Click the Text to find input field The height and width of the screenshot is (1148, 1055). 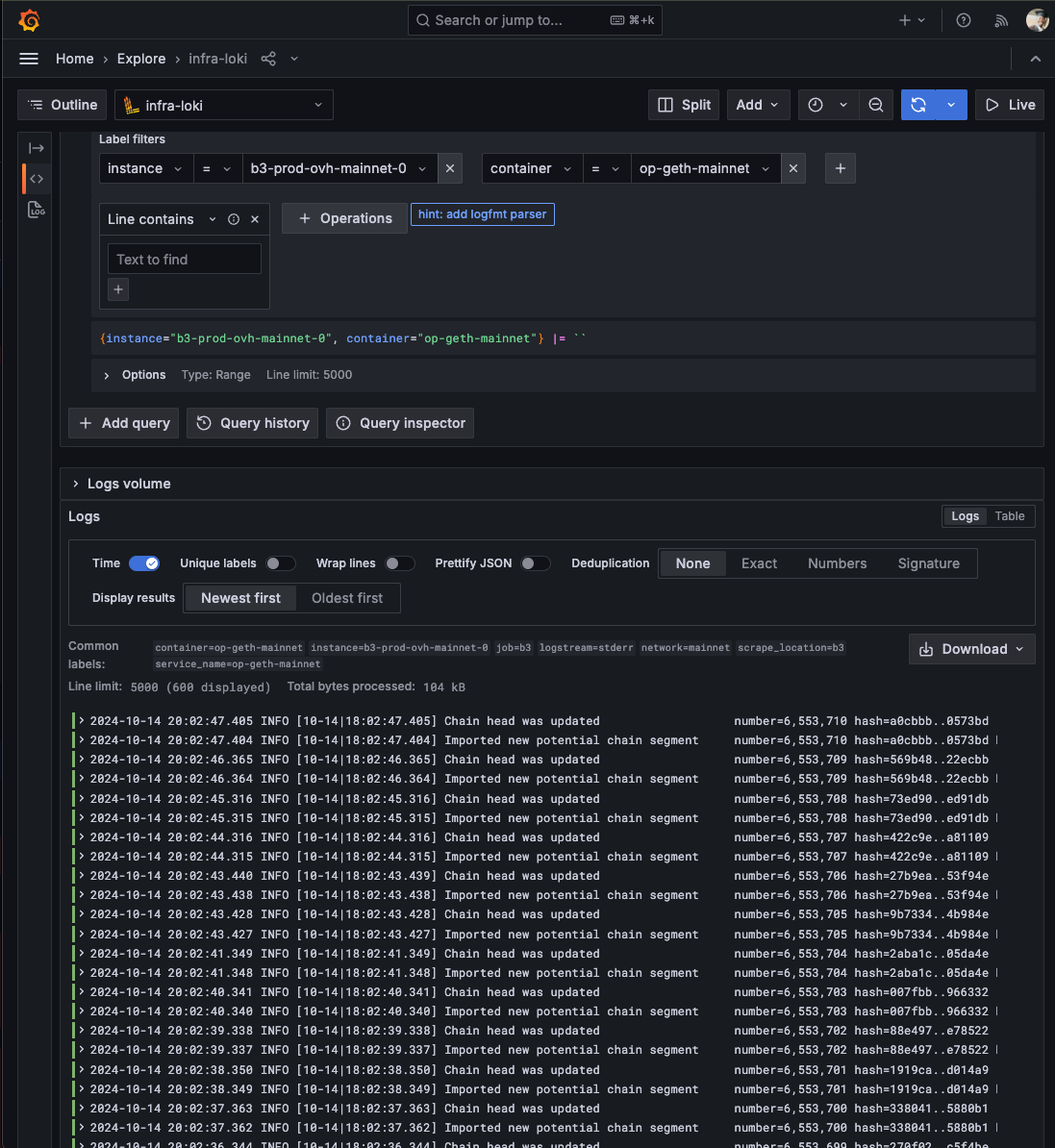point(184,260)
